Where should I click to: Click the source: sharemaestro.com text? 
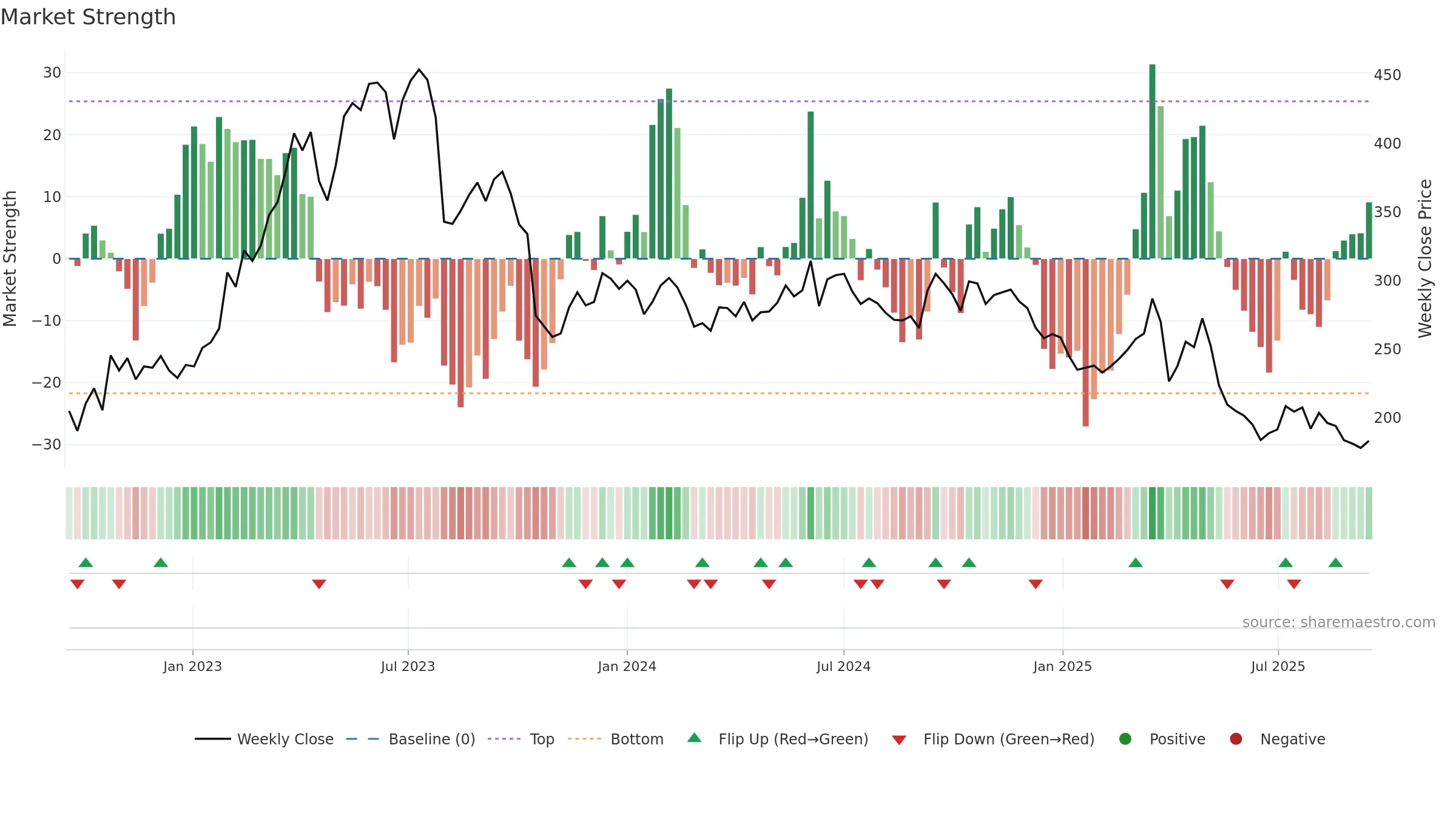pyautogui.click(x=1339, y=622)
